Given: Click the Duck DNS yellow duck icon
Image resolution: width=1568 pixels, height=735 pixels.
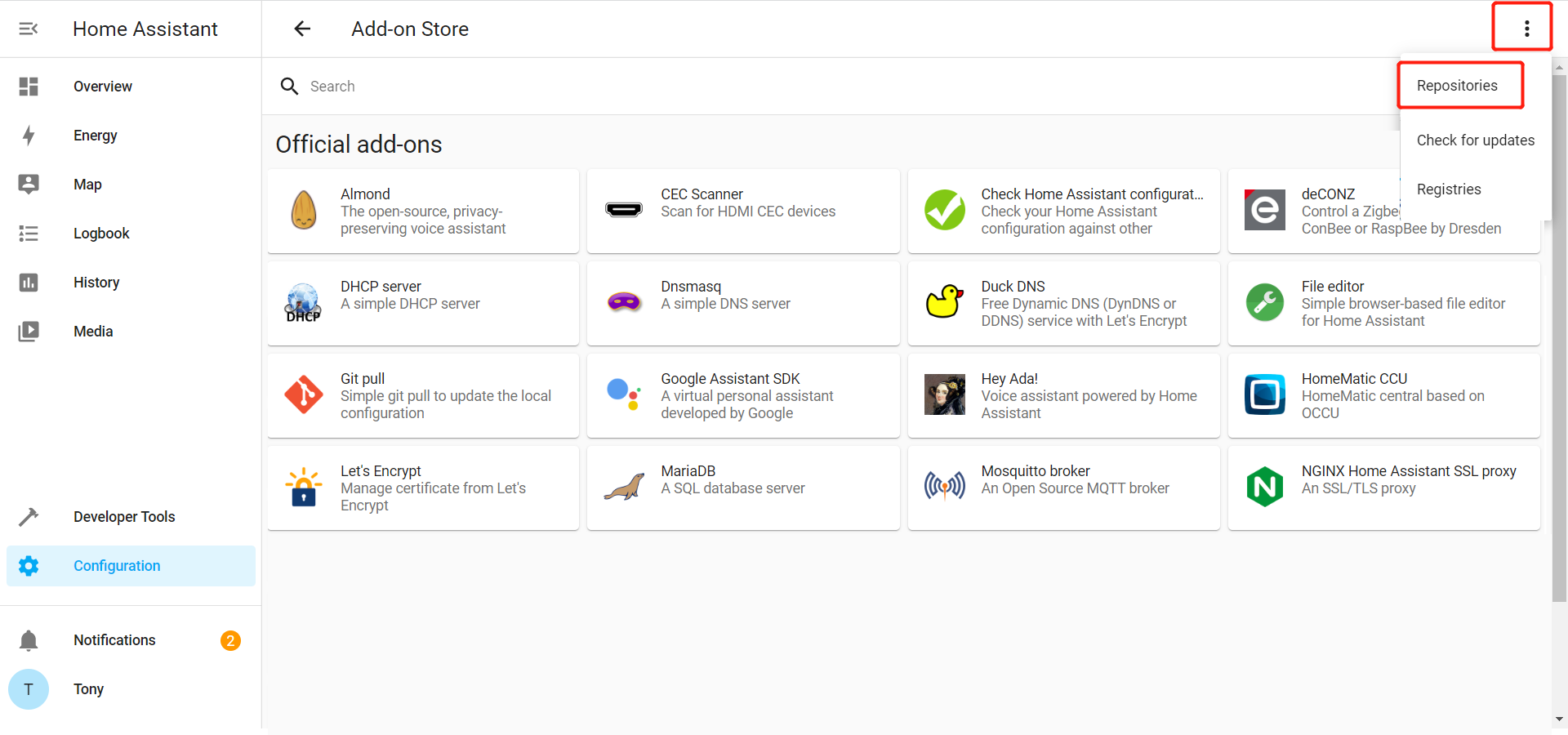Looking at the screenshot, I should pyautogui.click(x=945, y=301).
